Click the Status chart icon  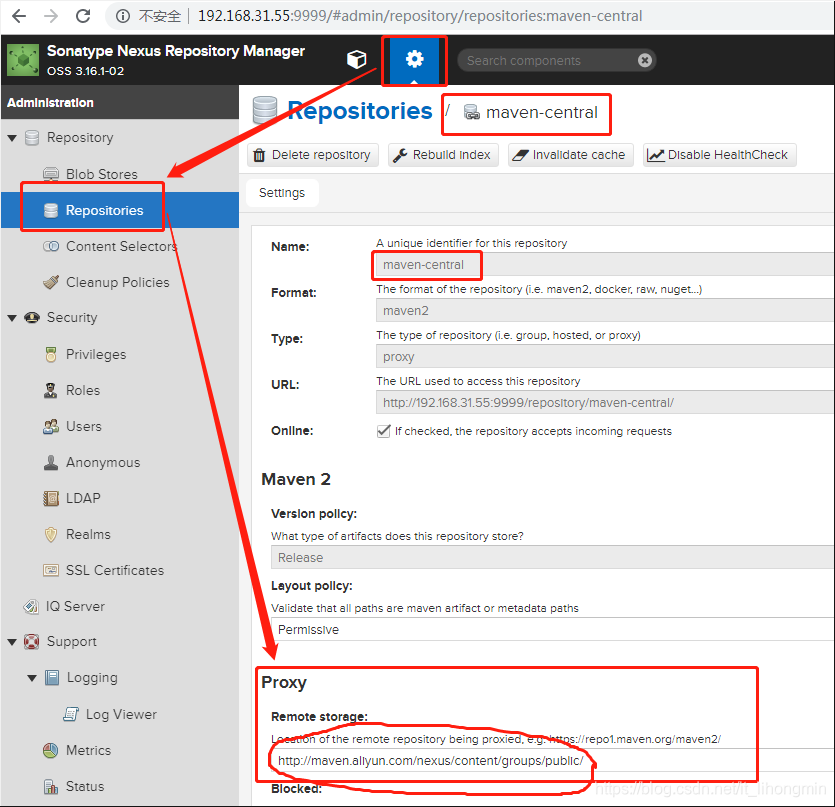click(x=51, y=786)
